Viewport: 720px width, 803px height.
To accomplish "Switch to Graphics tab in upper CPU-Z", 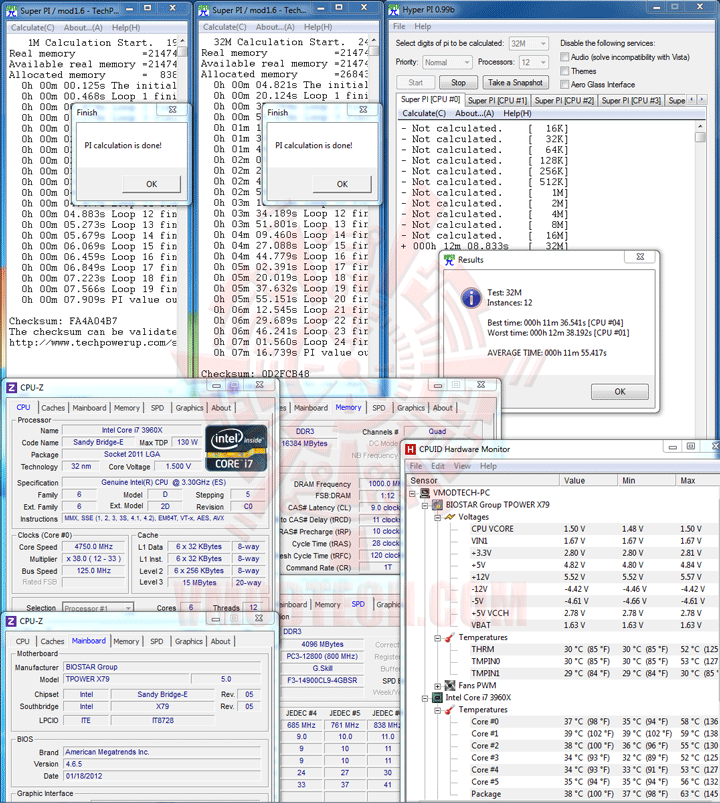I will click(189, 408).
